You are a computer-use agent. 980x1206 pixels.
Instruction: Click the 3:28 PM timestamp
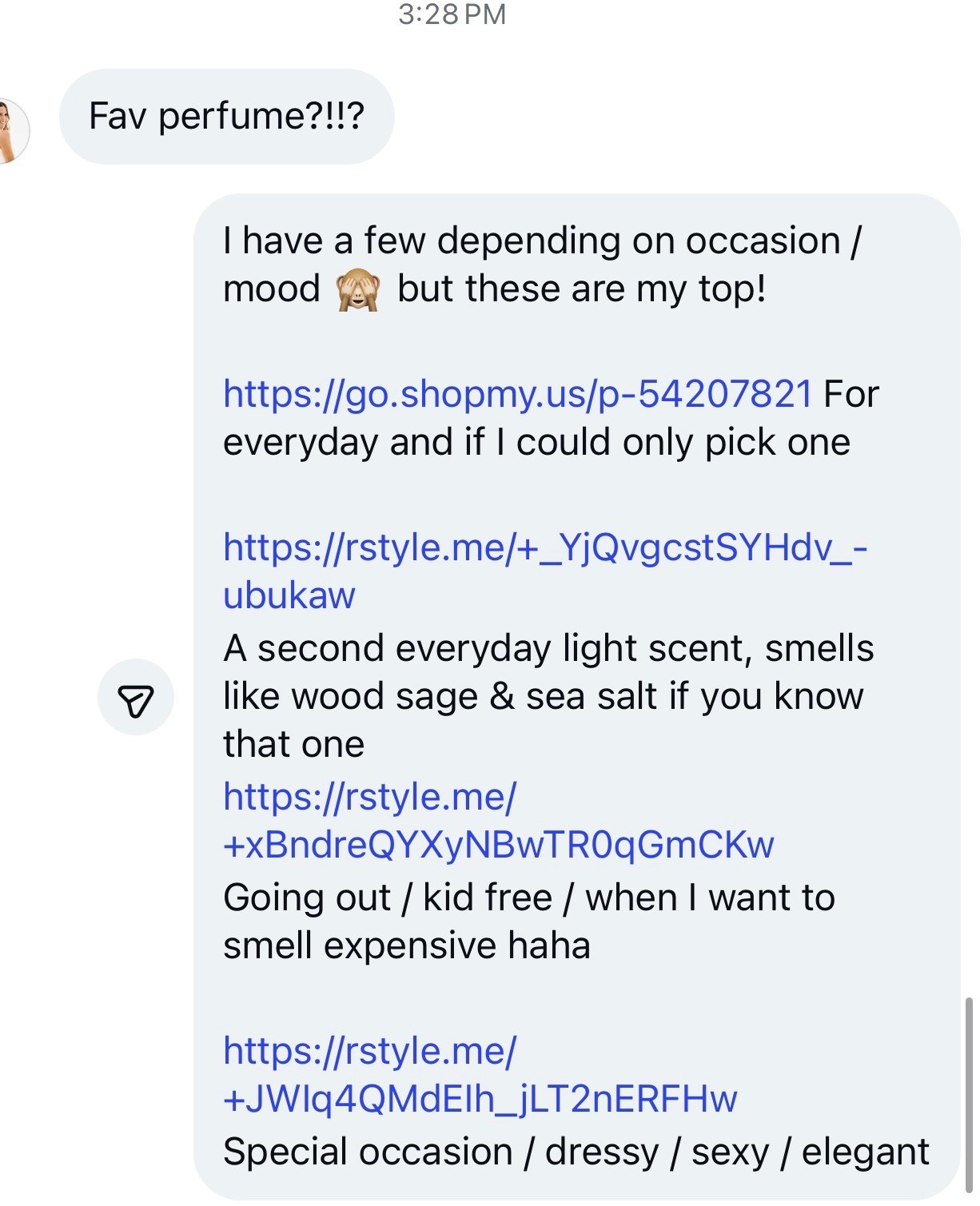coord(452,14)
